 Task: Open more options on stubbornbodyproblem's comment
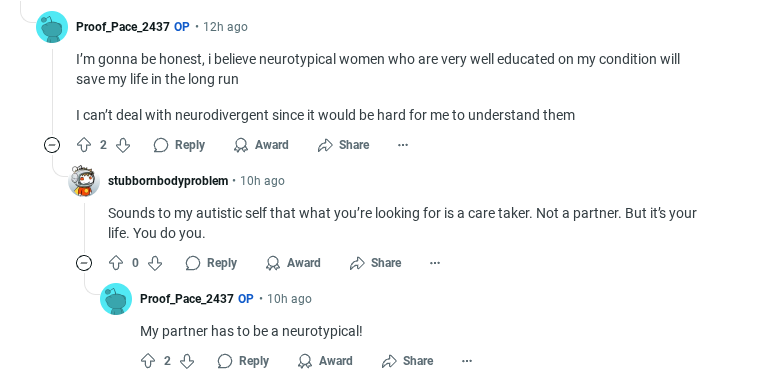[435, 263]
